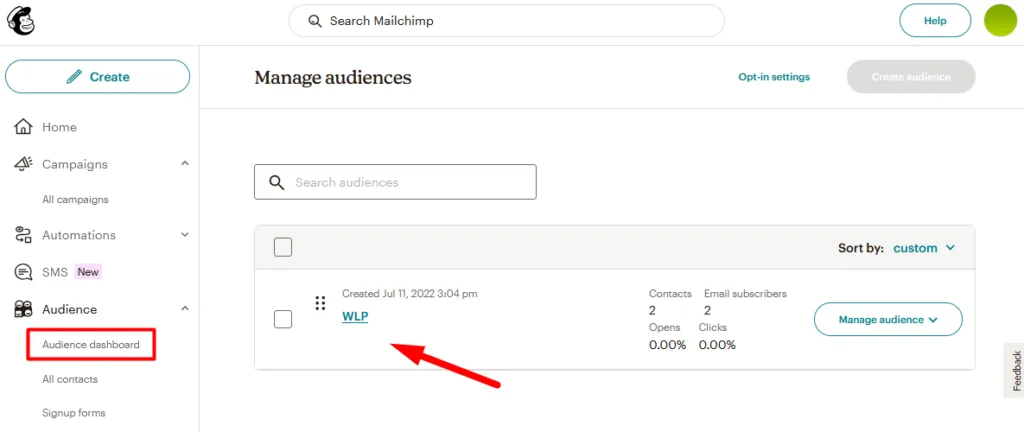Screen dimensions: 1024x432
Task: Open Opt-in settings link
Action: point(774,77)
